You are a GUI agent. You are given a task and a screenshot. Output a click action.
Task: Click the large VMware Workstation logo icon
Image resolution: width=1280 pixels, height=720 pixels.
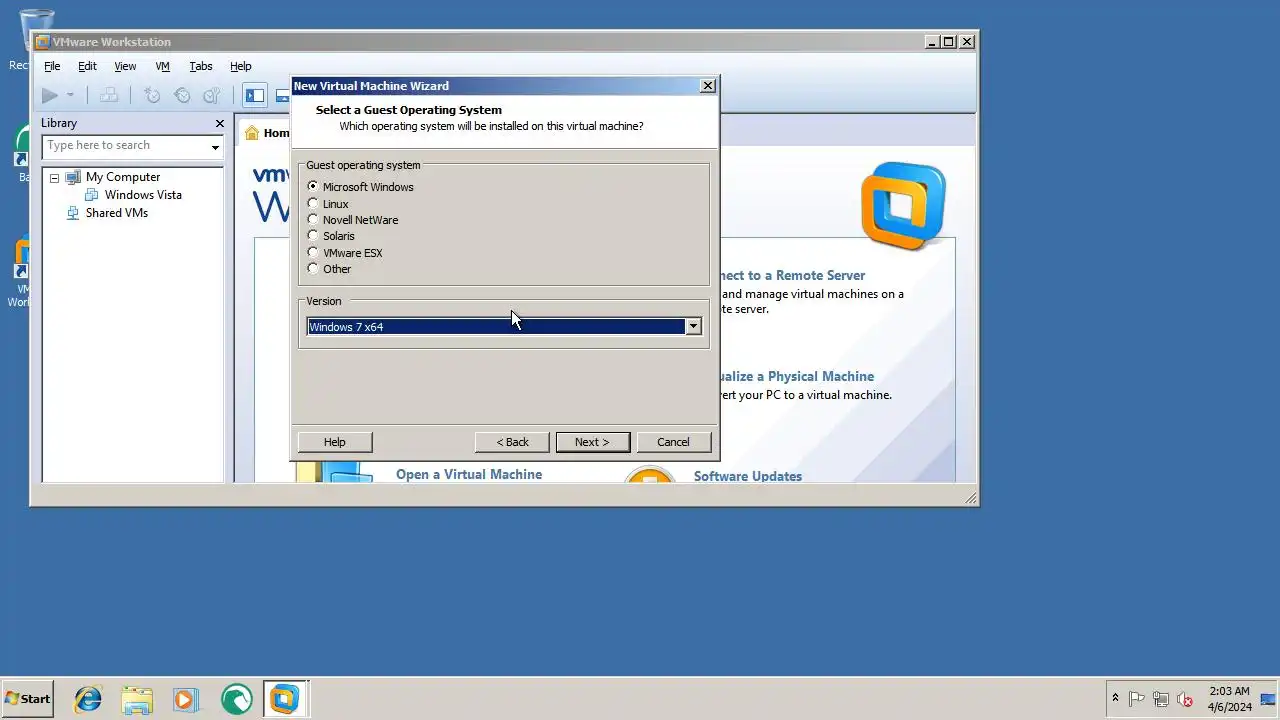[903, 205]
